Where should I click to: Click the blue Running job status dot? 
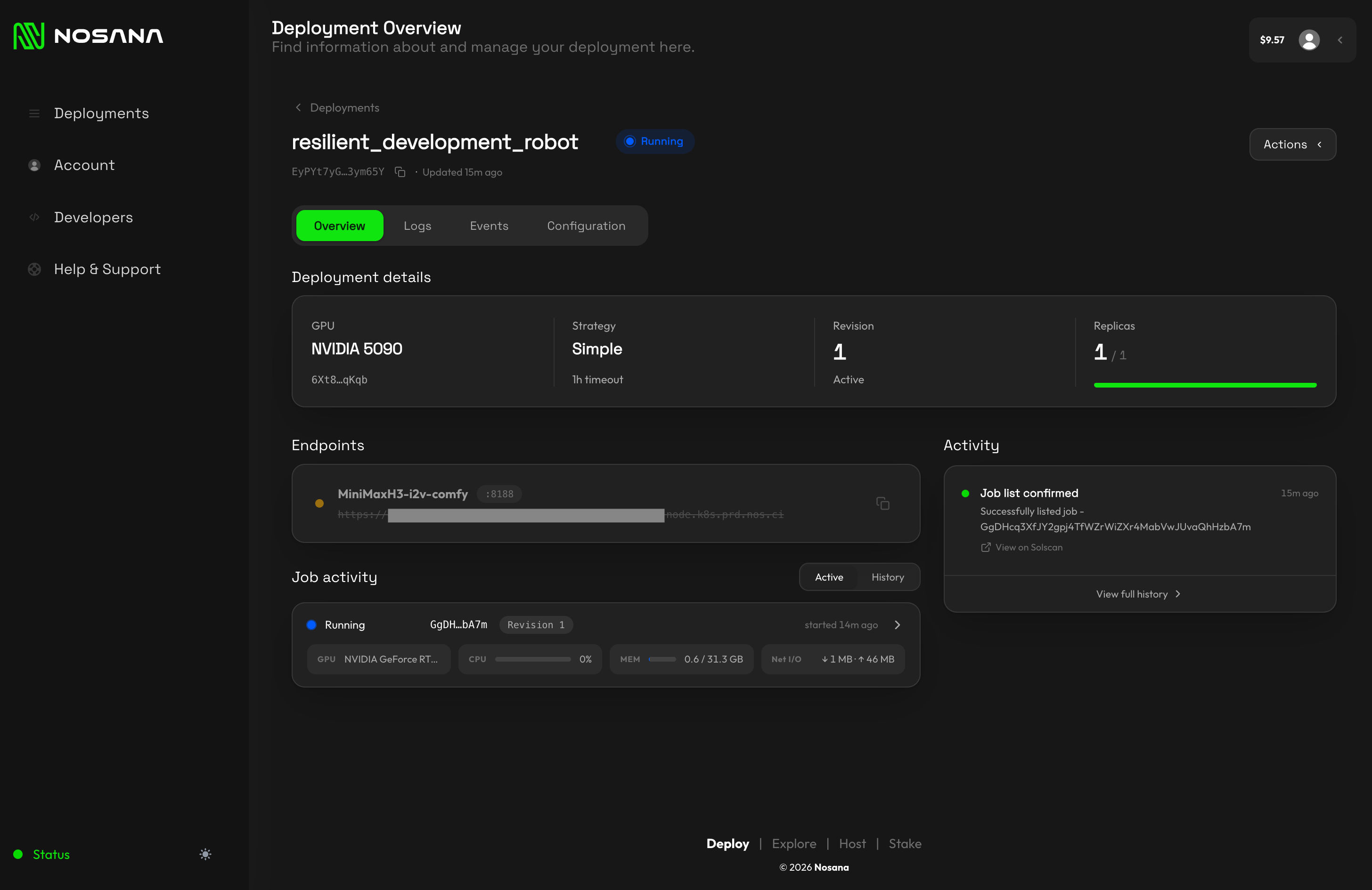pos(311,624)
